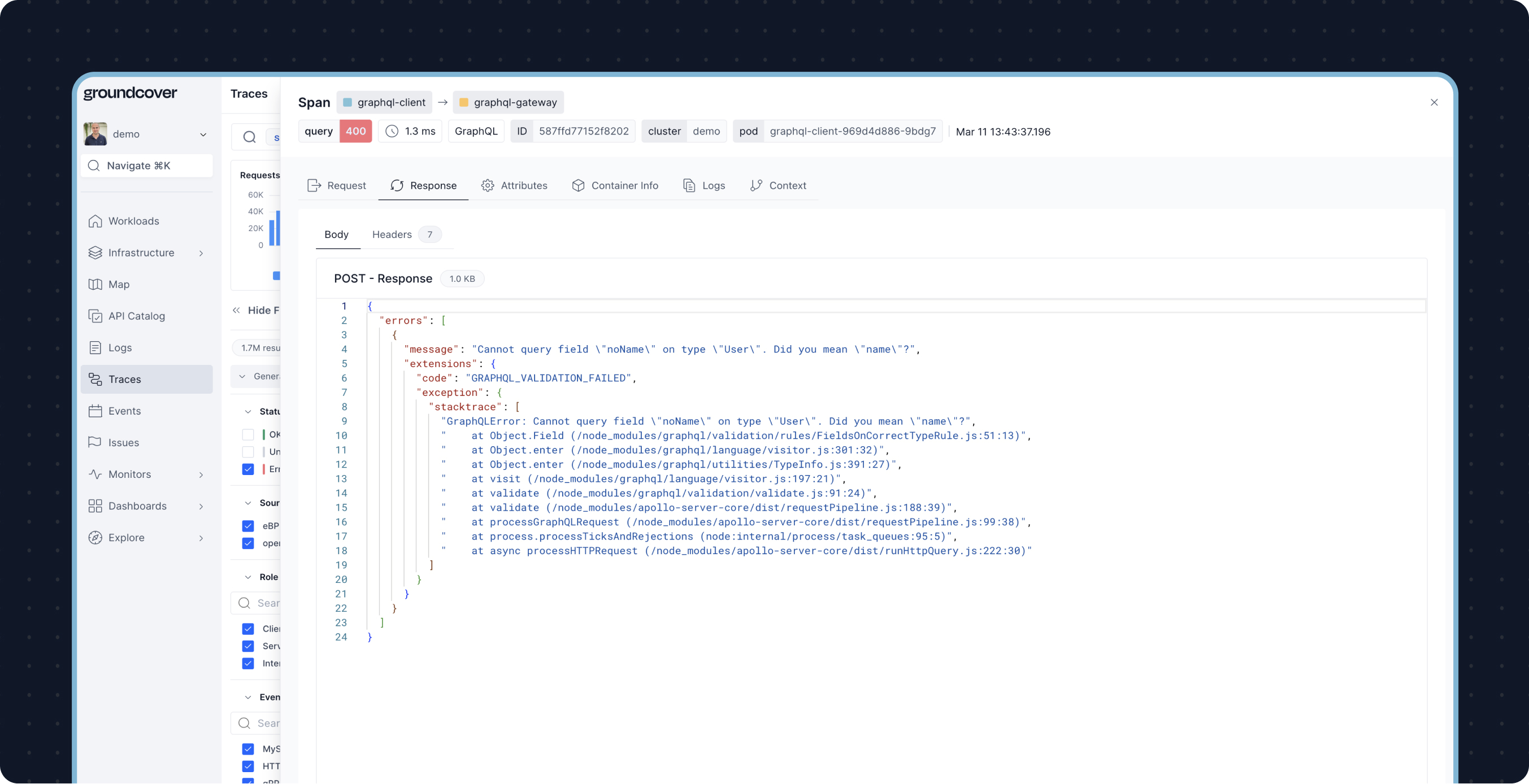Uncheck the Error status checkbox

[x=248, y=469]
